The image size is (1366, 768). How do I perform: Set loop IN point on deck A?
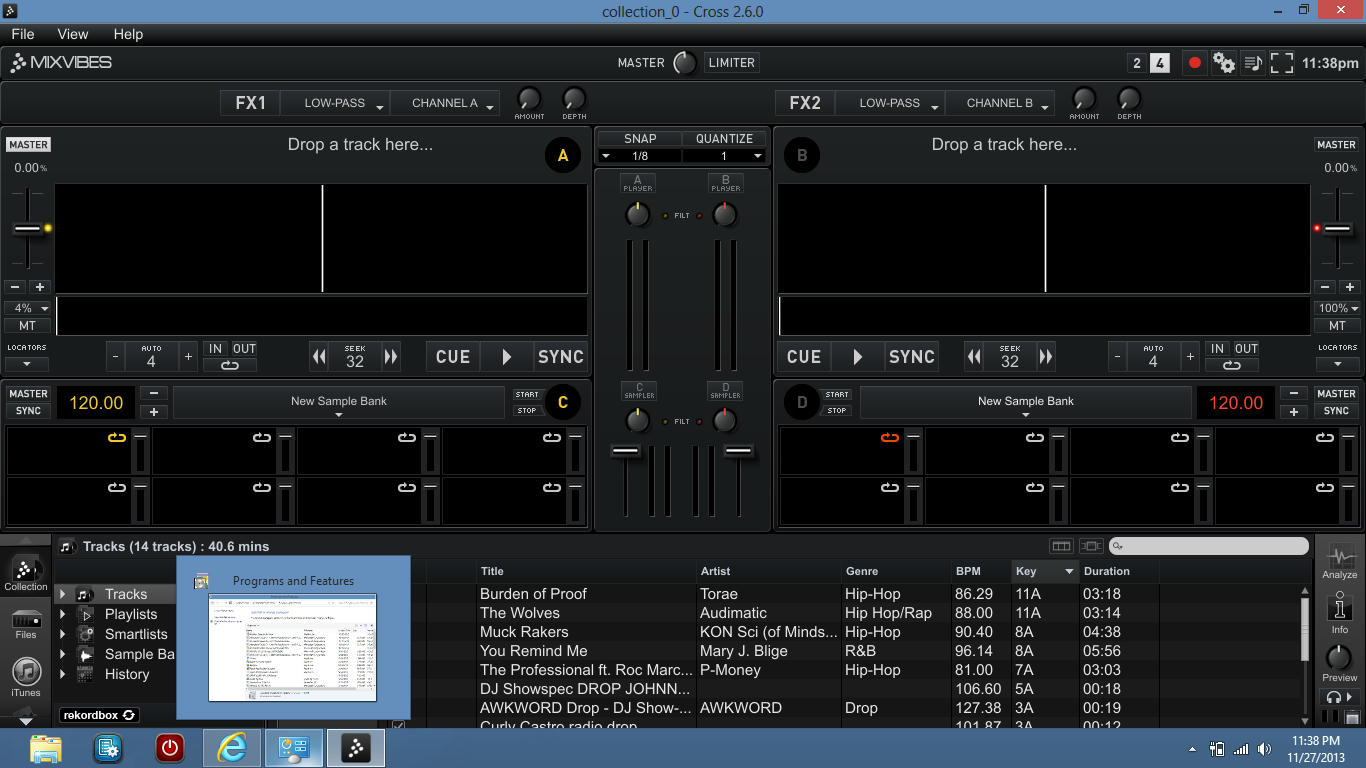215,349
